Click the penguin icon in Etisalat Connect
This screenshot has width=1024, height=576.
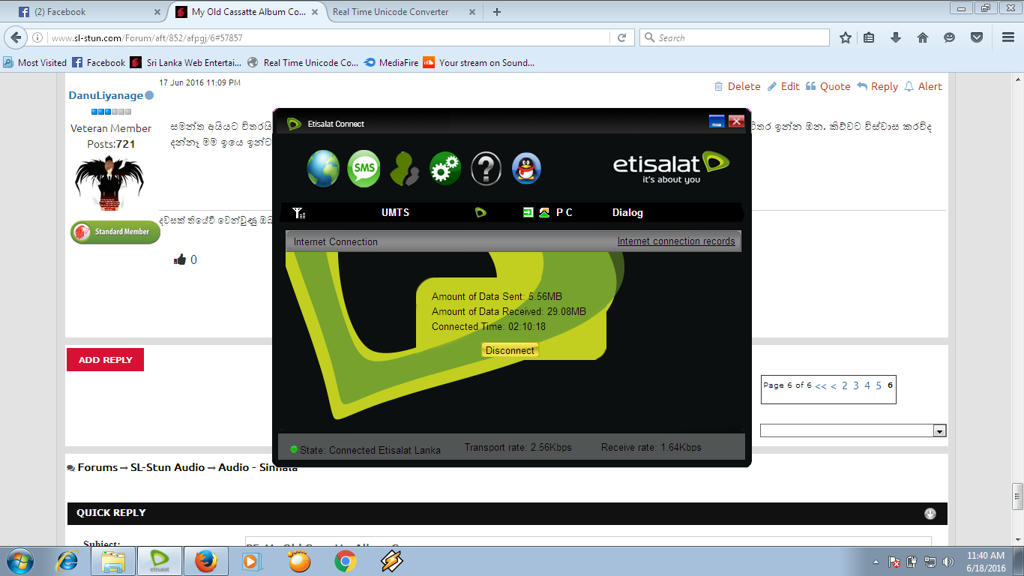coord(526,168)
